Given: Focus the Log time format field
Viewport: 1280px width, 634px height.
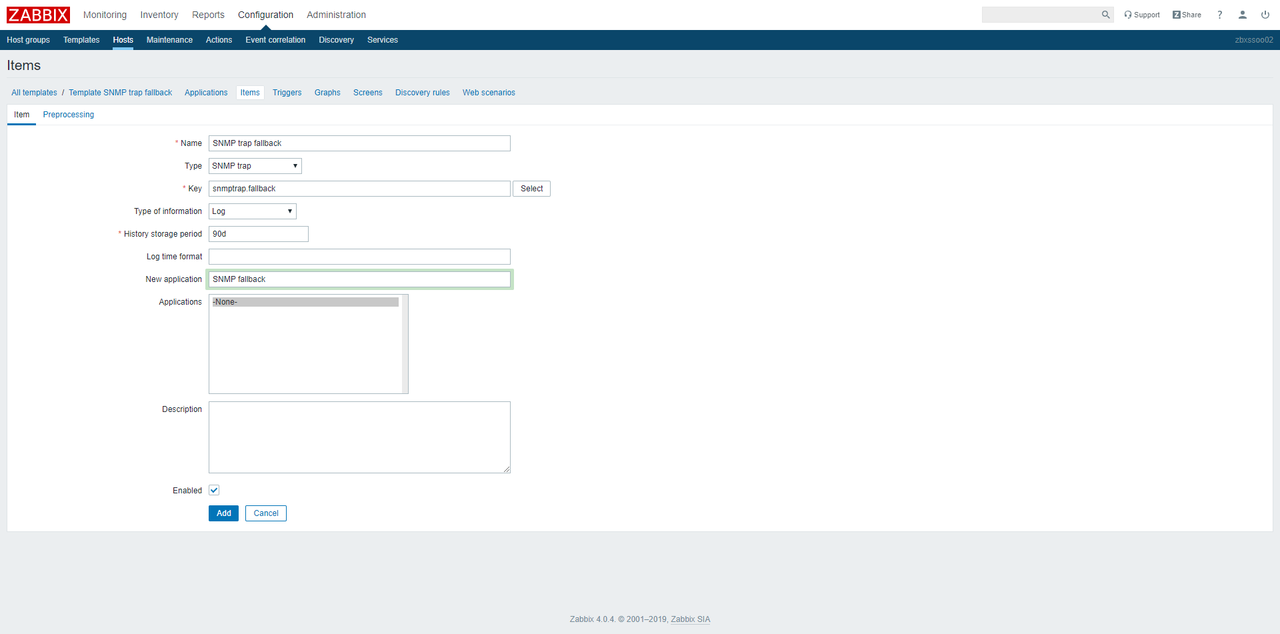Looking at the screenshot, I should [359, 257].
